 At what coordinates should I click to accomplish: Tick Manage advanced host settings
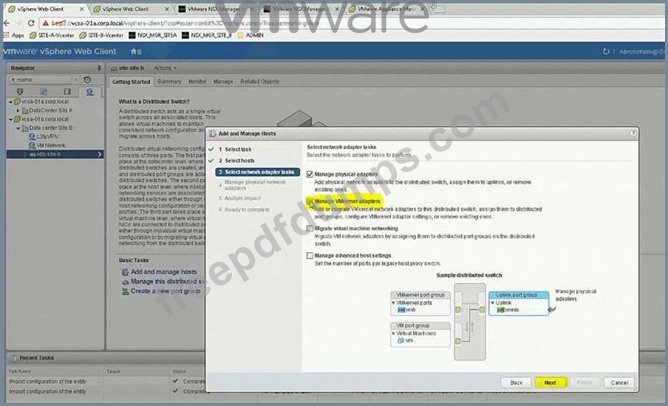pos(310,256)
